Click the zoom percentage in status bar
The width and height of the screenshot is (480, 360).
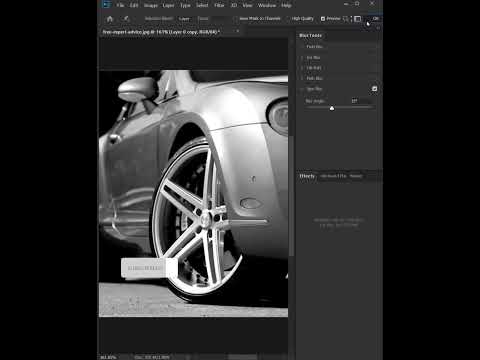(x=108, y=357)
